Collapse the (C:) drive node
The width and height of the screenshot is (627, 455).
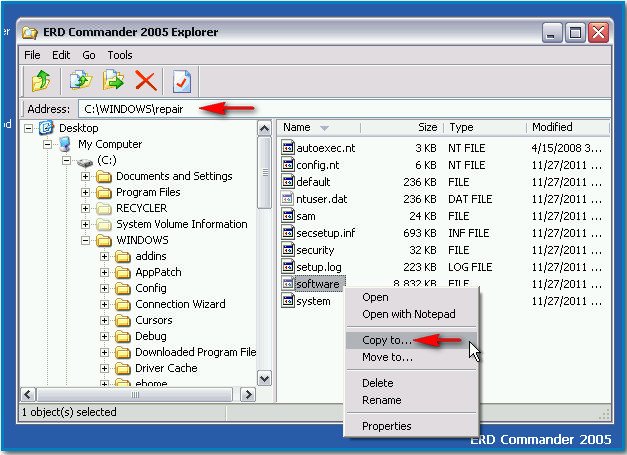pyautogui.click(x=66, y=160)
